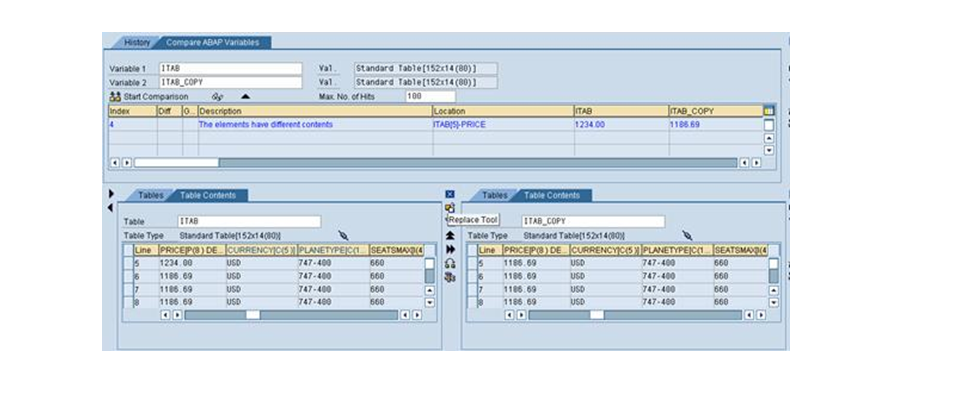Click the double right-arrow icon between tables

click(x=450, y=248)
